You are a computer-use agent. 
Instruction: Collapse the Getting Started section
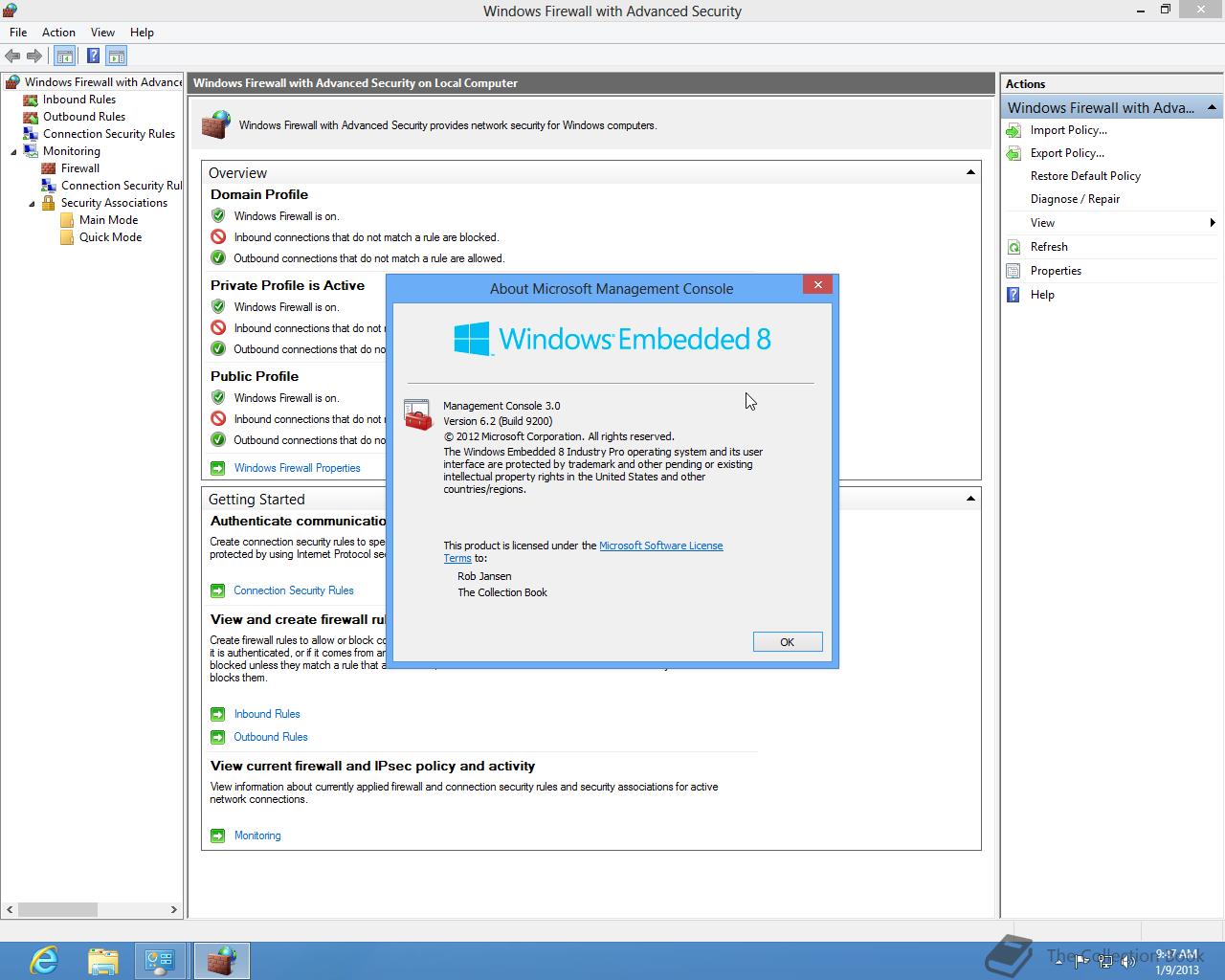pos(970,499)
